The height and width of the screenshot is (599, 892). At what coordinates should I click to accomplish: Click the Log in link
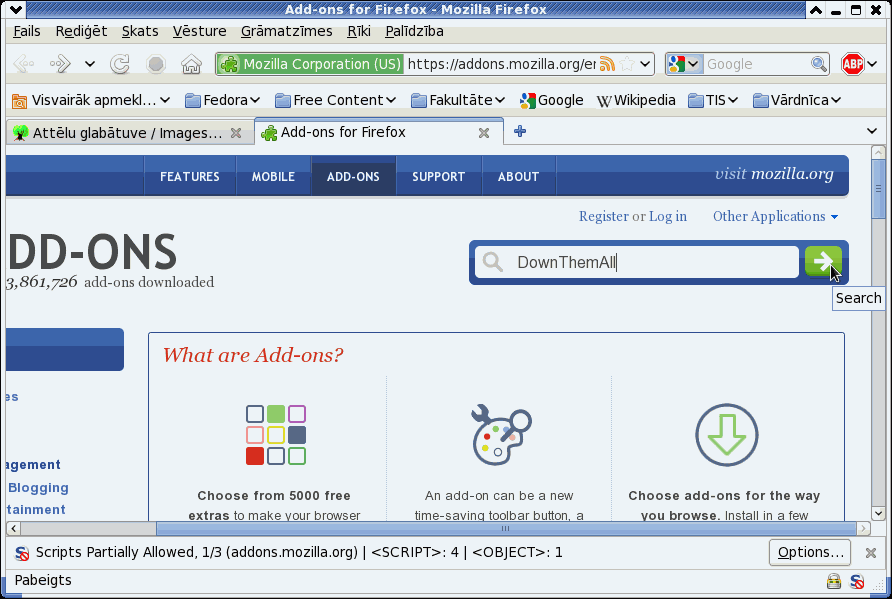click(668, 216)
